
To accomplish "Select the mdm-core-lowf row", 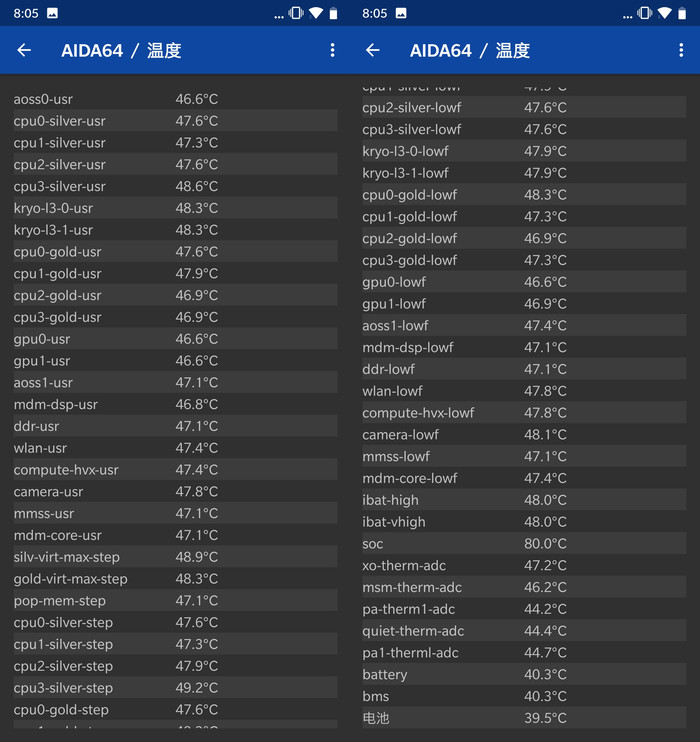I will (524, 477).
